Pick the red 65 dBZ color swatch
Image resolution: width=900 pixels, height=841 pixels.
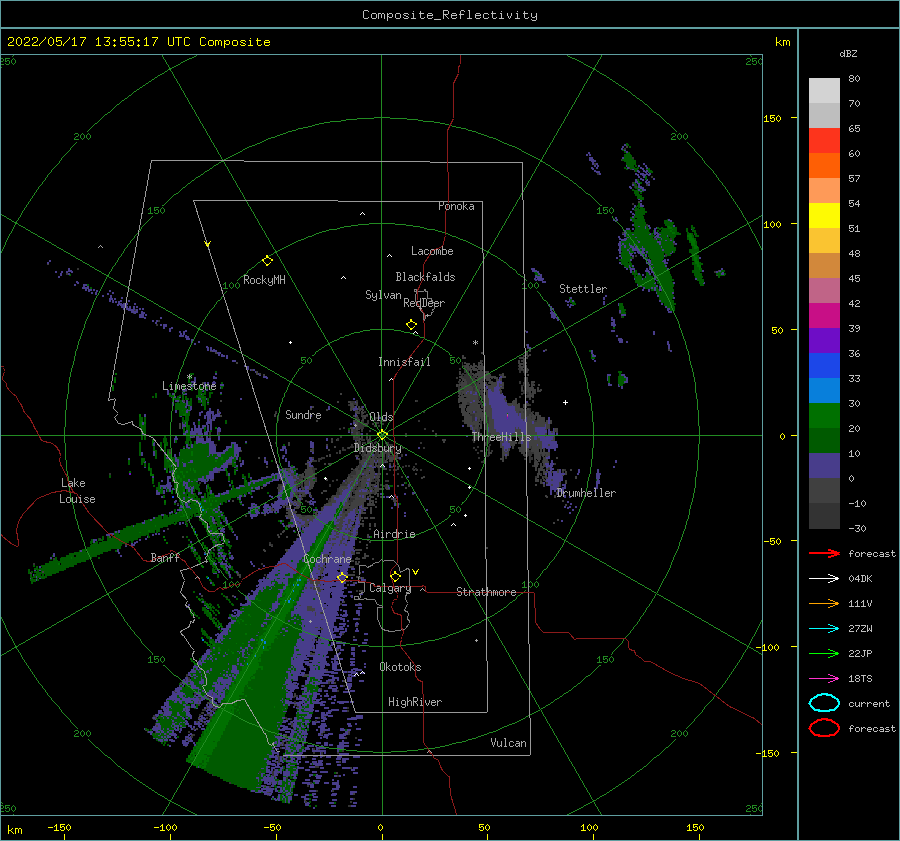(824, 141)
